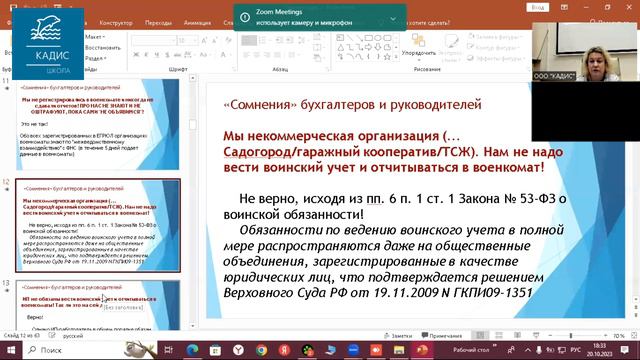Open Google Chrome from the taskbar
Screen dimensions: 640x360
[x=262, y=350]
